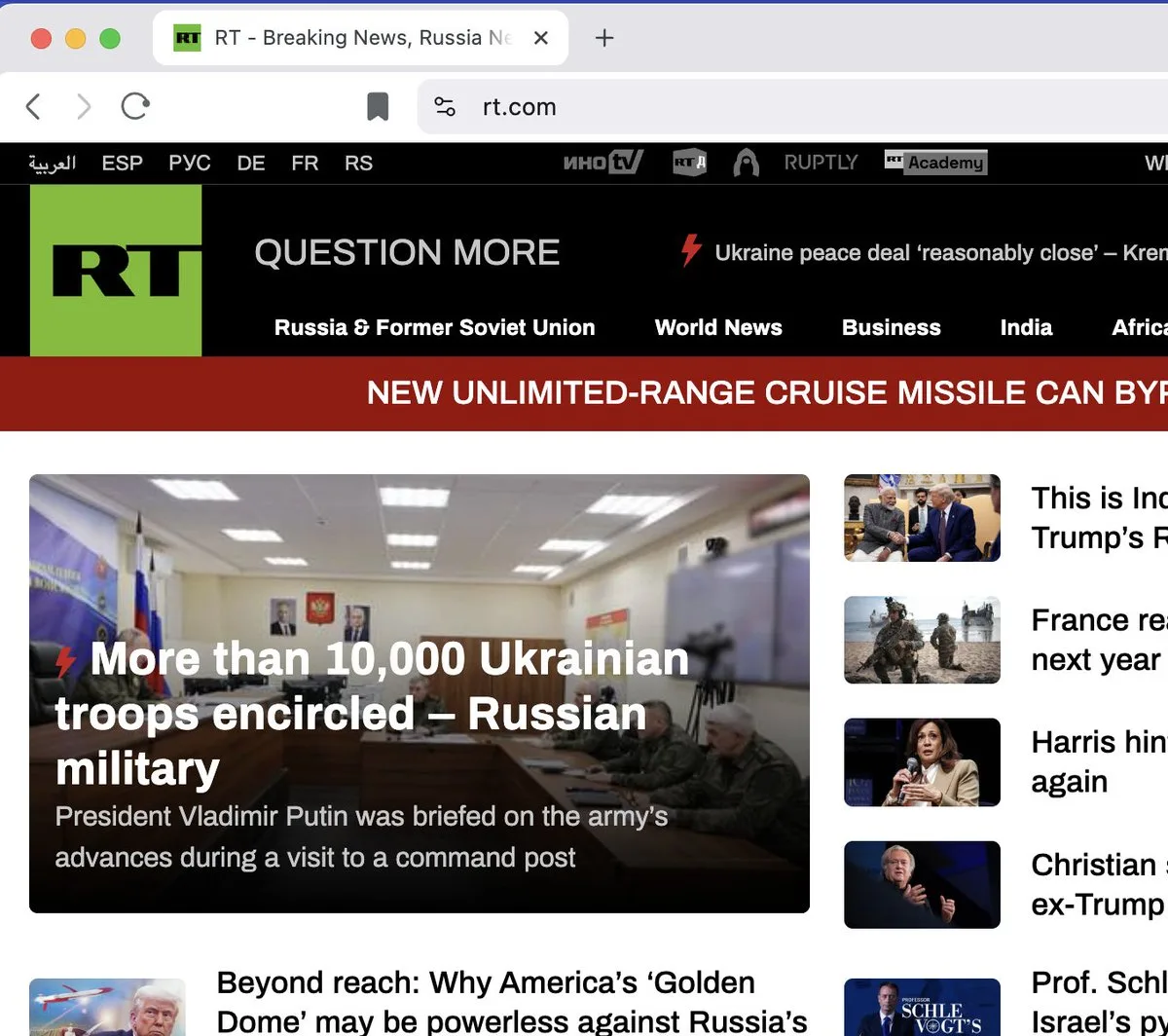1168x1036 pixels.
Task: Open site settings icon beside rt.com
Action: 445,107
